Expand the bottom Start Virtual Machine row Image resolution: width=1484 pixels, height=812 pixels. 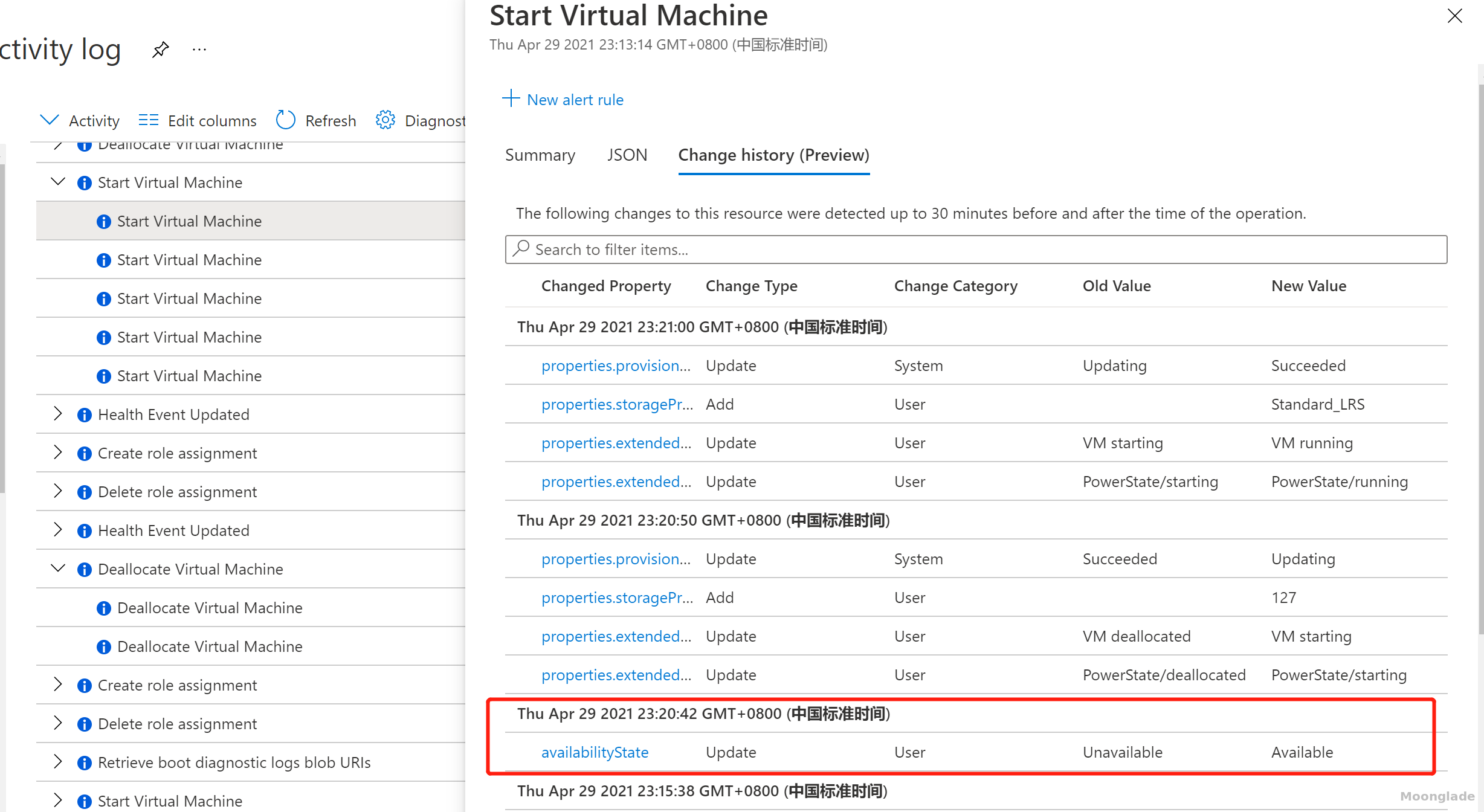[58, 801]
